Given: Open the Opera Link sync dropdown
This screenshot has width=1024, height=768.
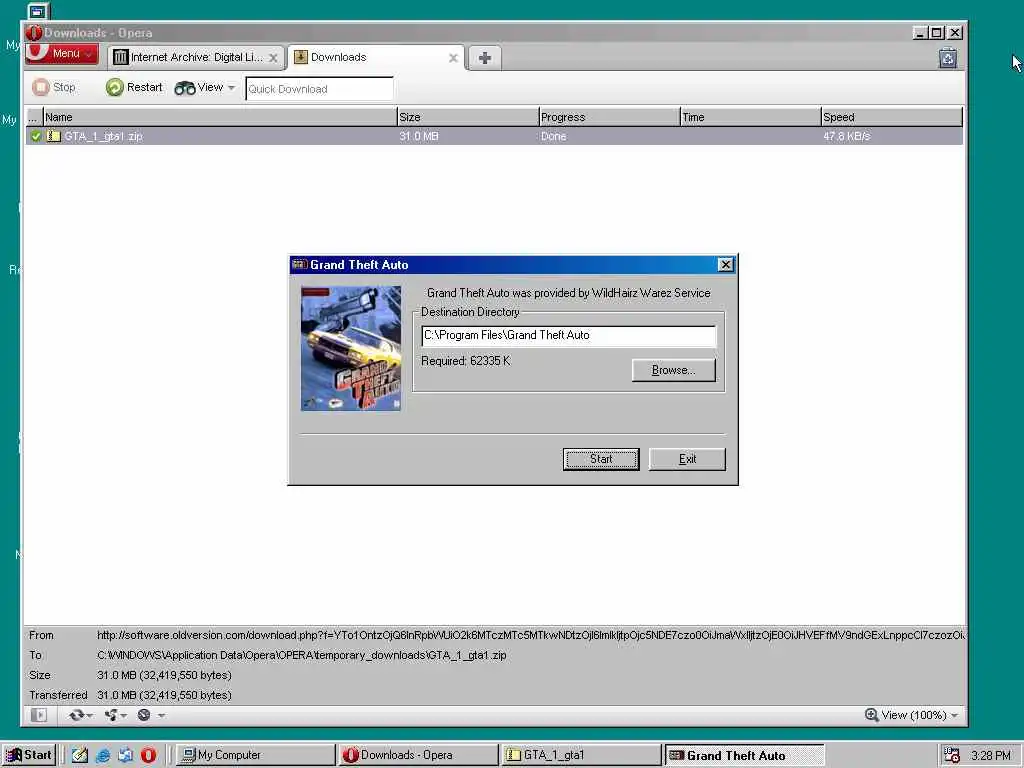Looking at the screenshot, I should (81, 715).
